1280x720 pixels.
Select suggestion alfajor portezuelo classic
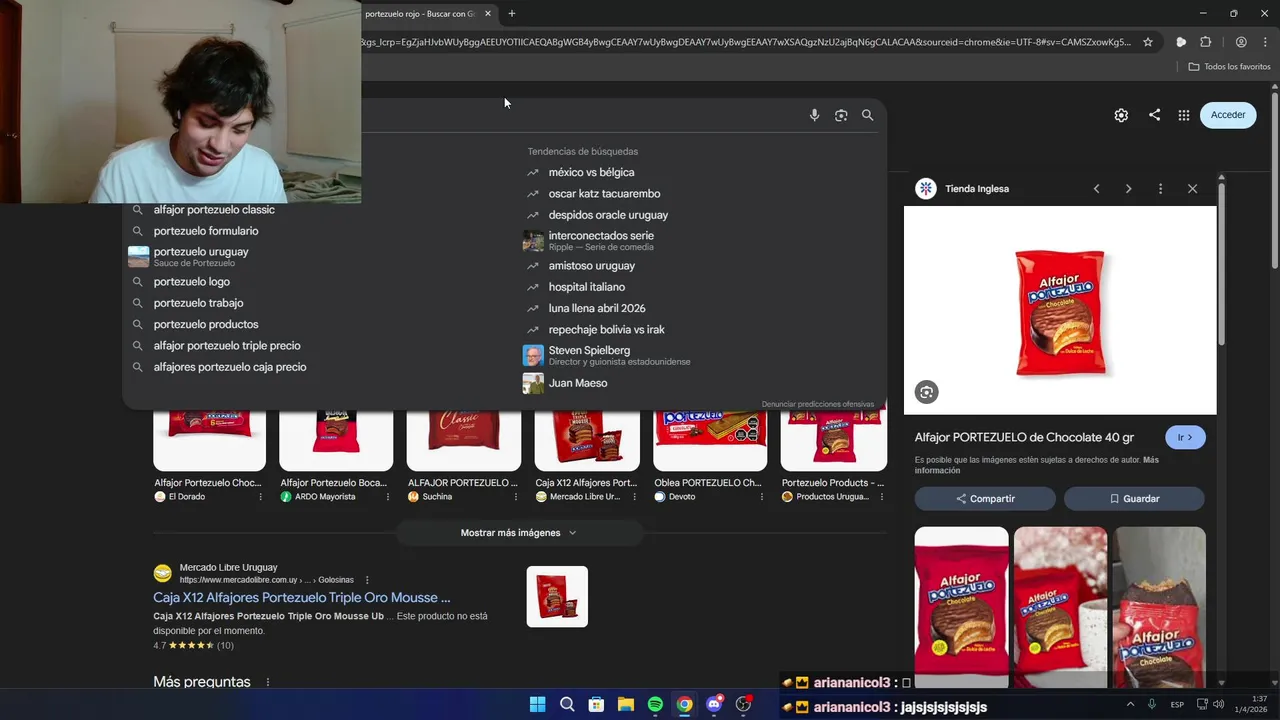pyautogui.click(x=214, y=210)
